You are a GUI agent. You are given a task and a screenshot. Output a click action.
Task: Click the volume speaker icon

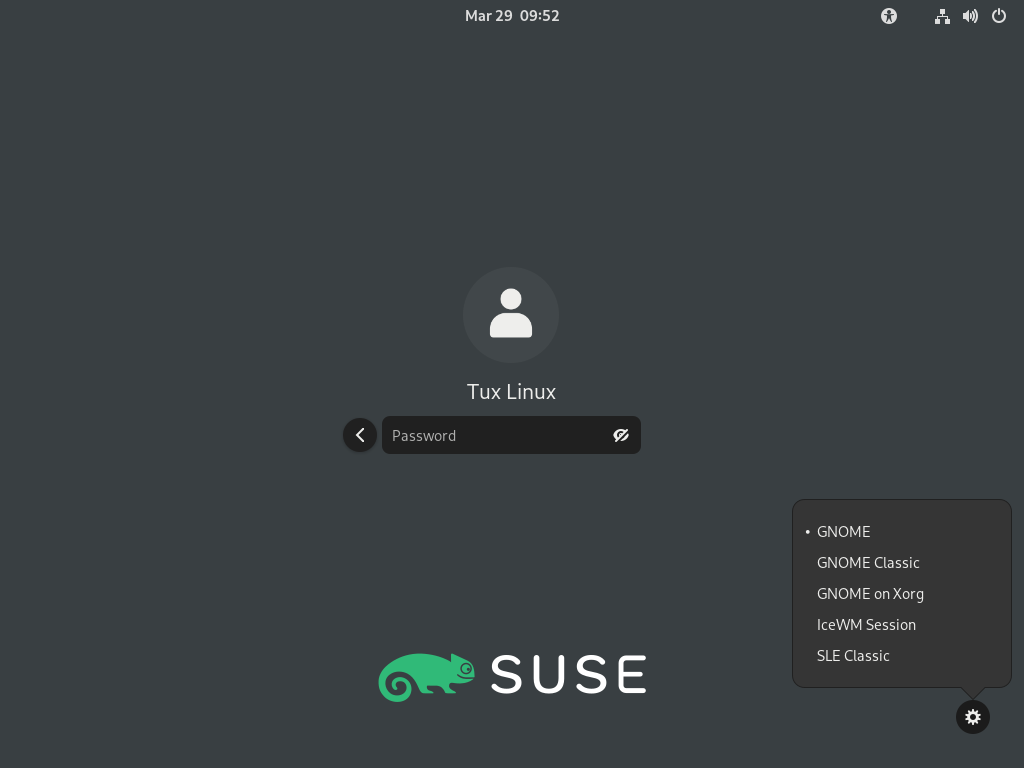[x=970, y=16]
